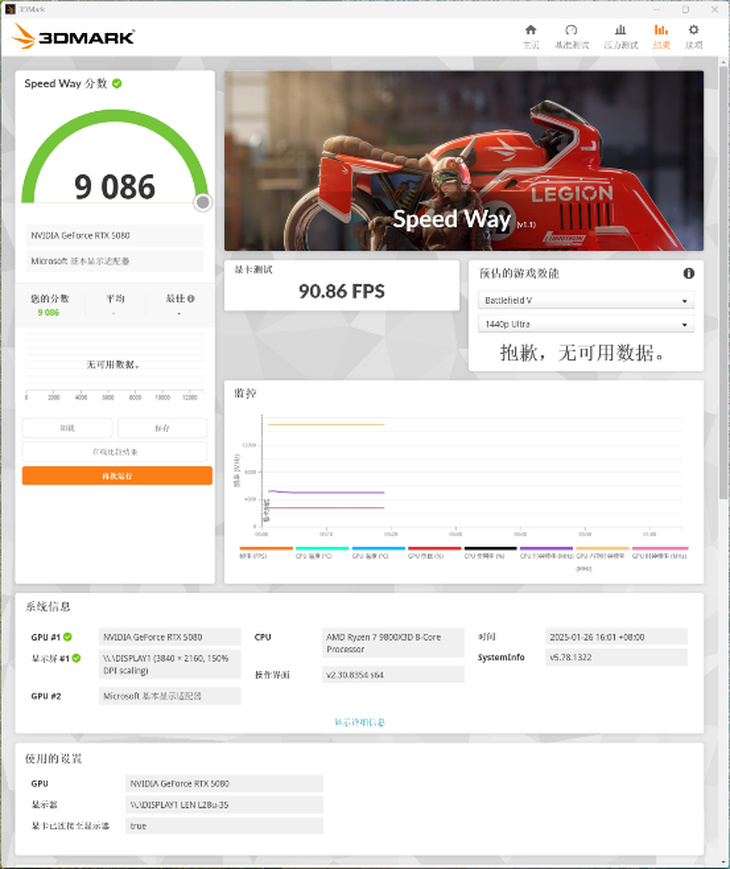Click green check beside GPU #1
Image resolution: width=730 pixels, height=869 pixels.
[x=68, y=637]
